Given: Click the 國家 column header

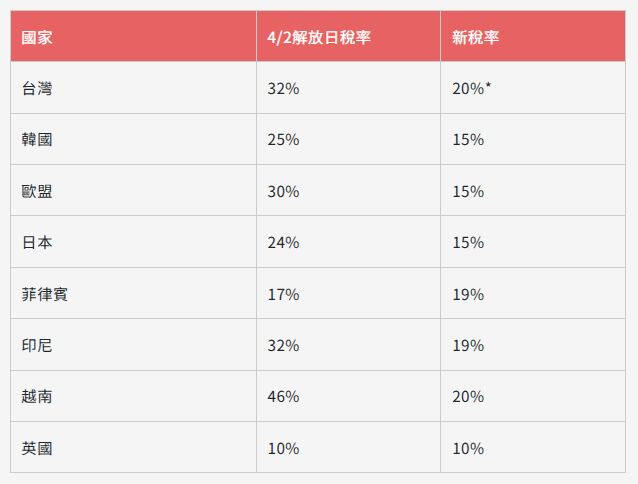Looking at the screenshot, I should 133,37.
